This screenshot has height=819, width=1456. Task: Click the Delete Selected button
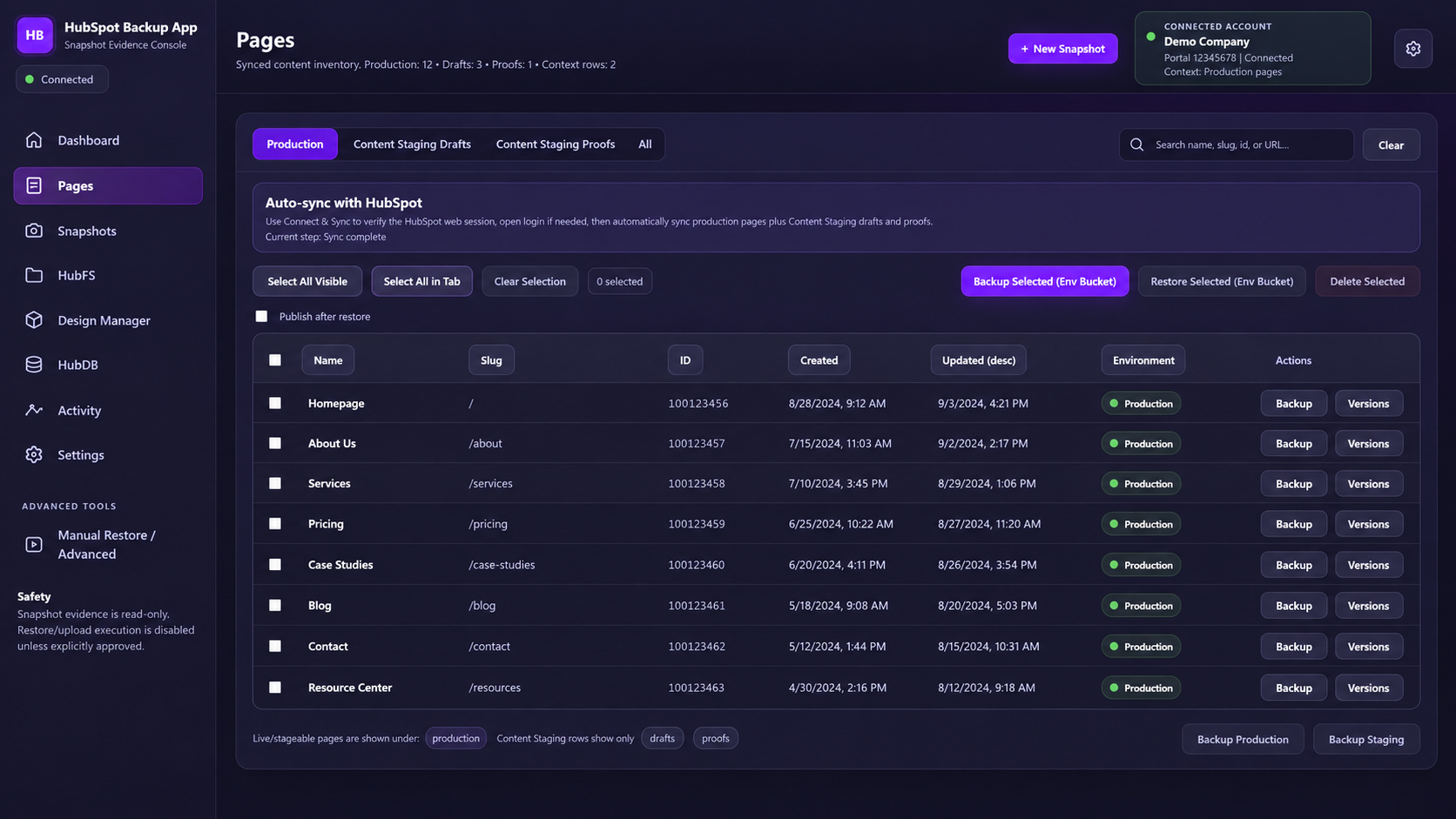(x=1366, y=281)
